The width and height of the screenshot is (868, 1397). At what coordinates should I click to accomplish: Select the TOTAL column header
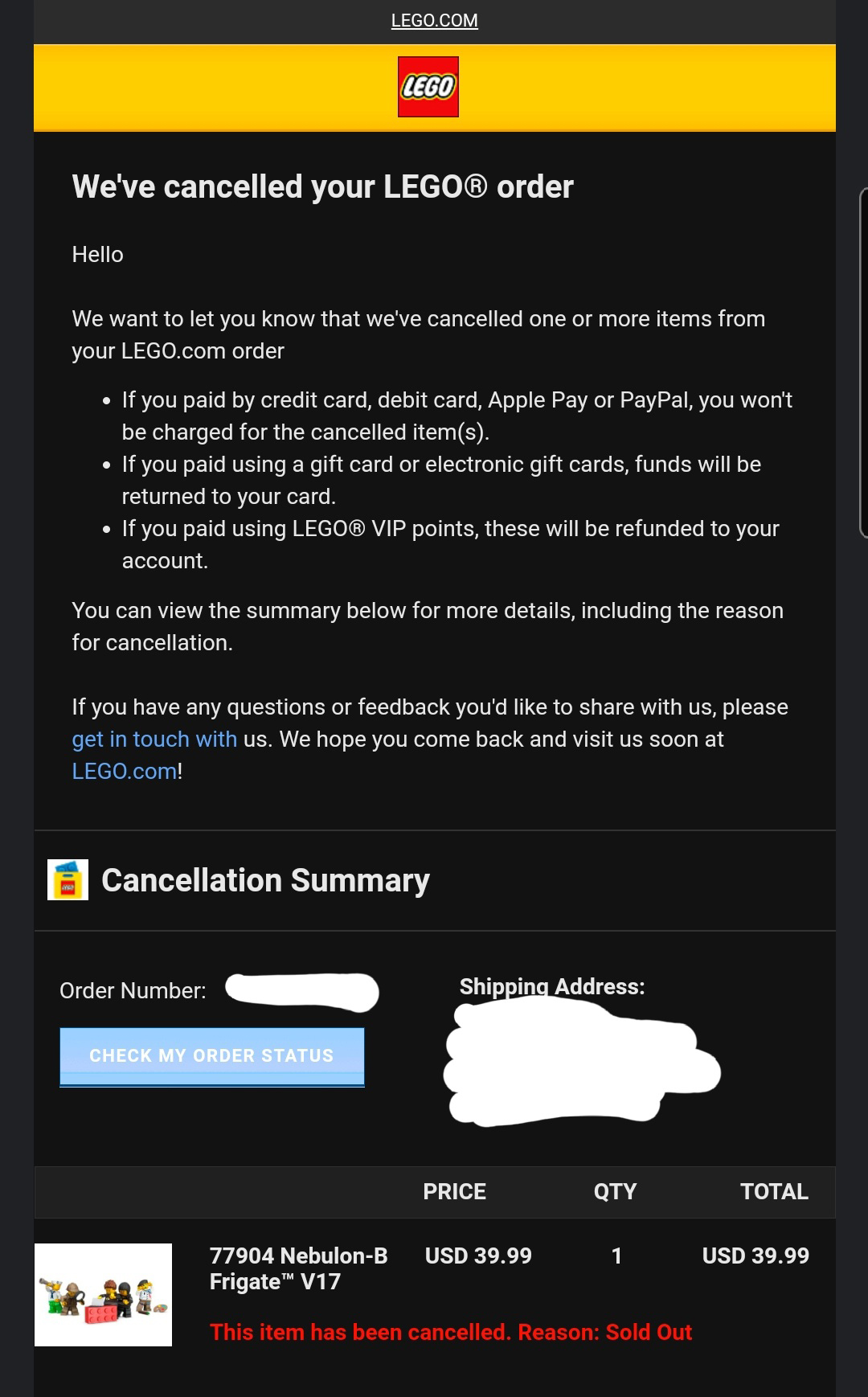pos(774,1191)
